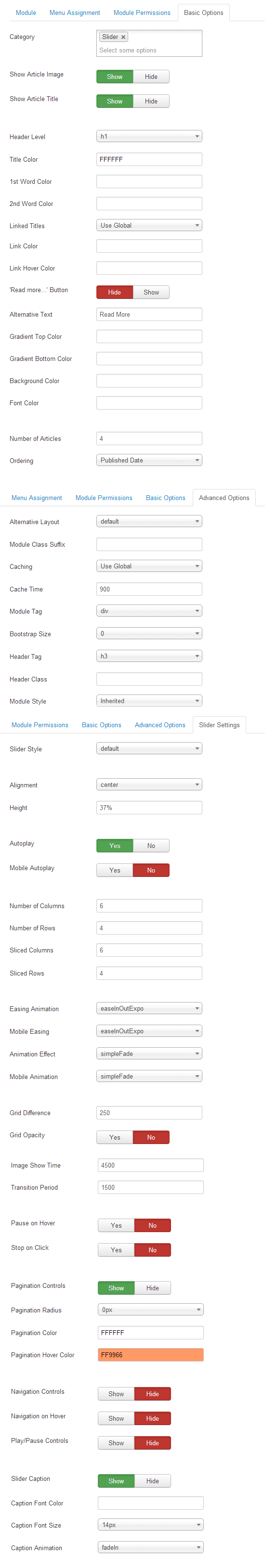Set Mobile Autoplay to Yes
The height and width of the screenshot is (1568, 265).
[x=115, y=871]
